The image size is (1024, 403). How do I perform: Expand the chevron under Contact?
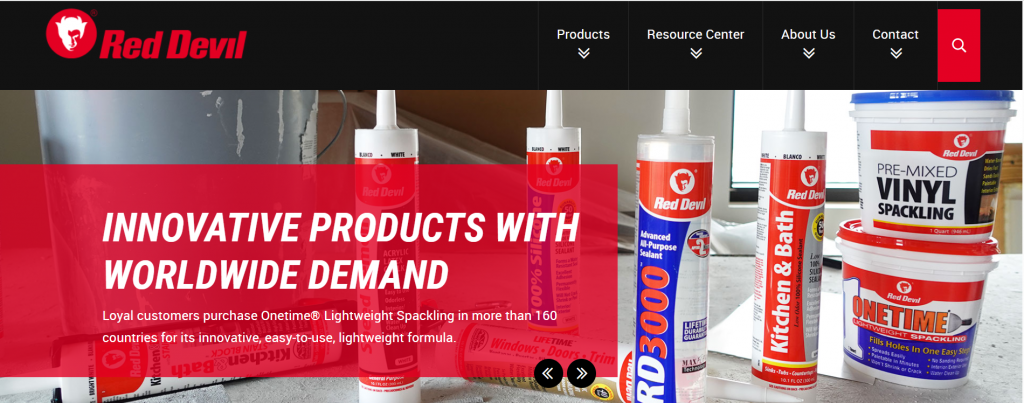click(x=896, y=54)
